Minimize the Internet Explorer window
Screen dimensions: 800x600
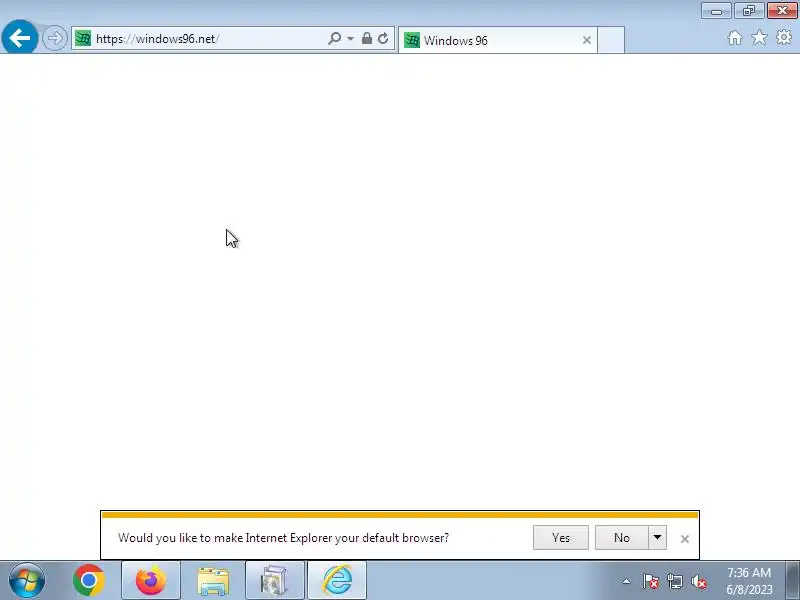tap(716, 11)
